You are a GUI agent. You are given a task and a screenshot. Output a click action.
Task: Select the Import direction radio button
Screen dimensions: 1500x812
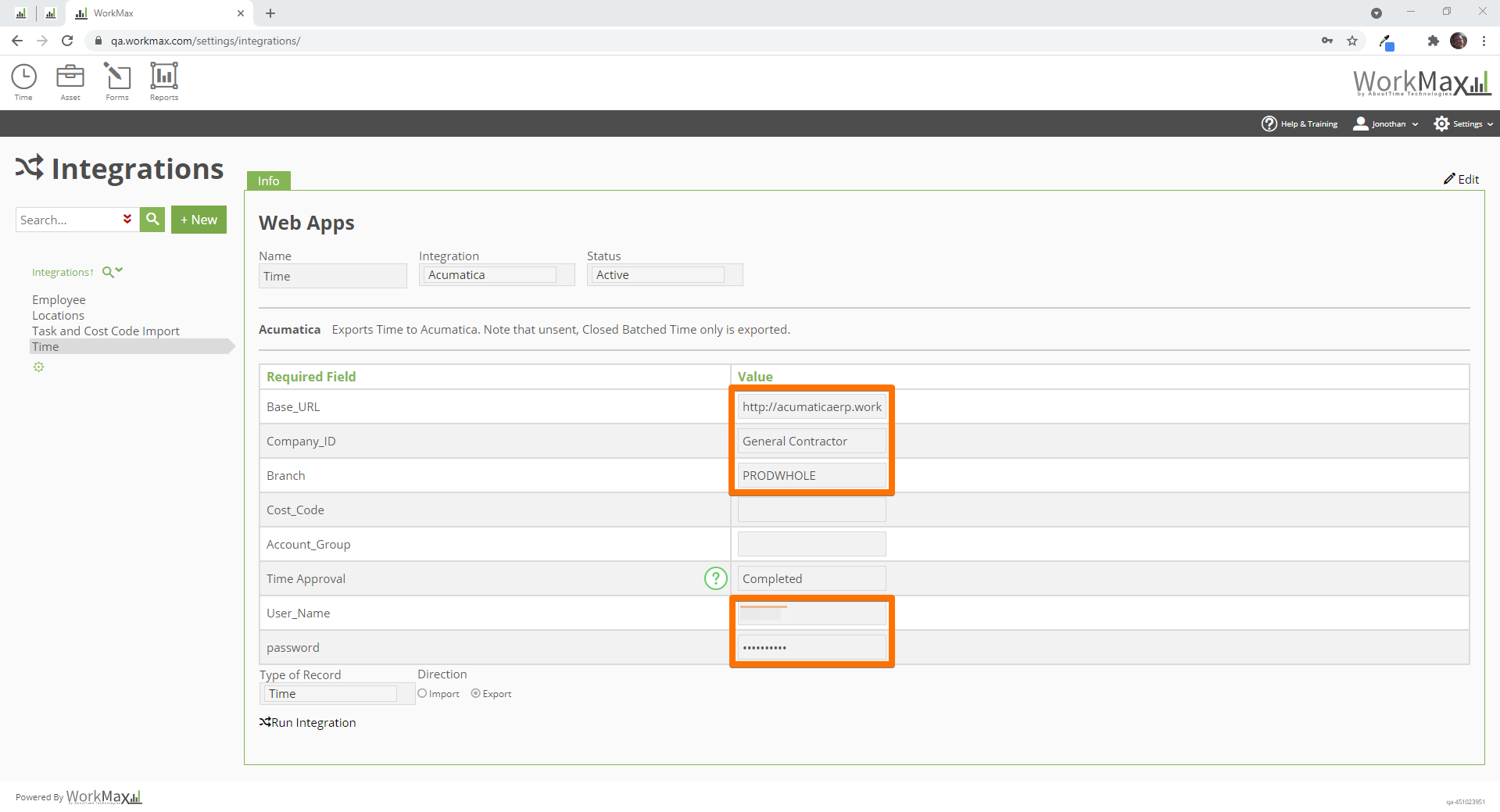[x=422, y=693]
